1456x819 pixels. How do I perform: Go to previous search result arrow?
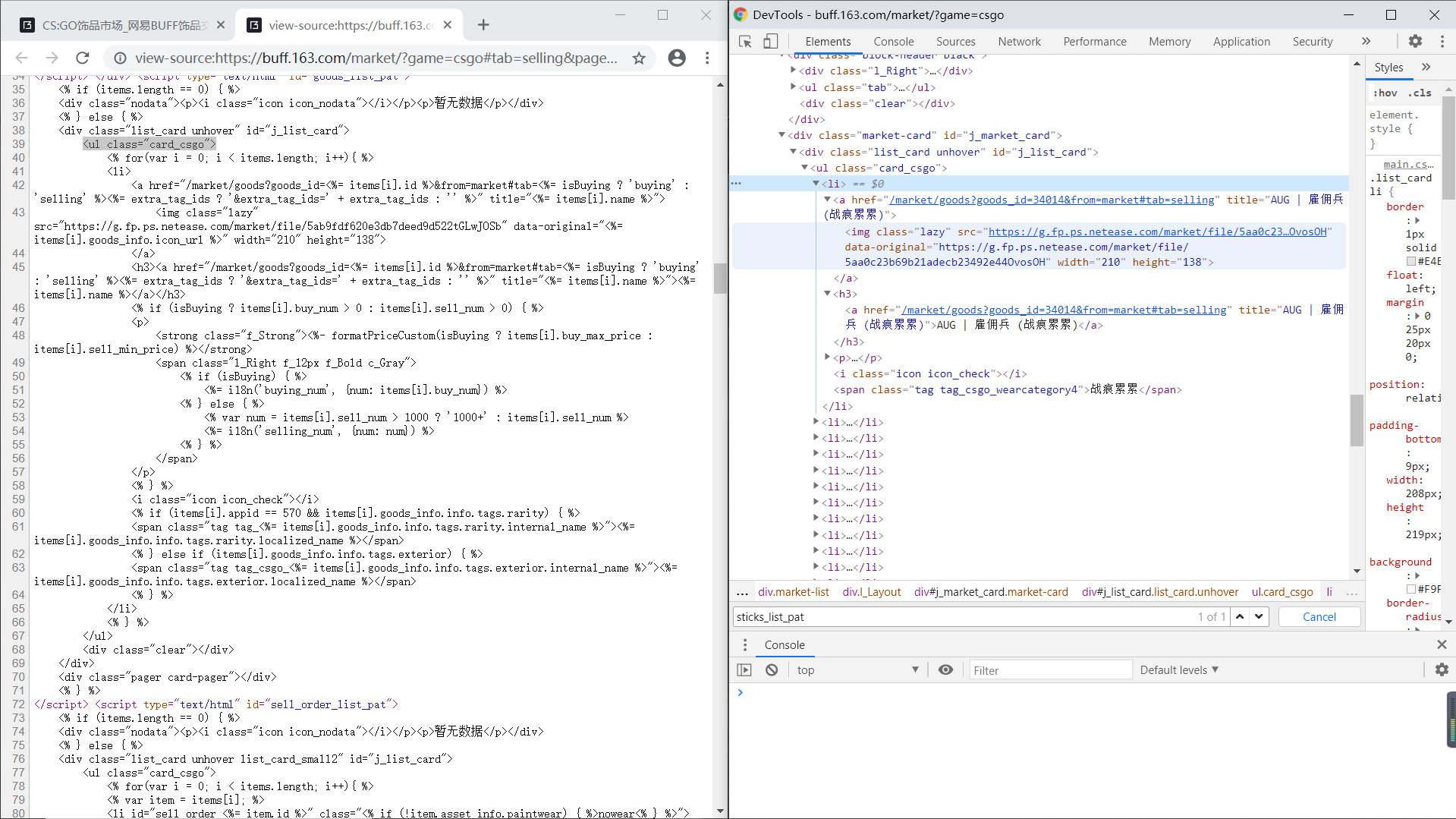point(1240,617)
